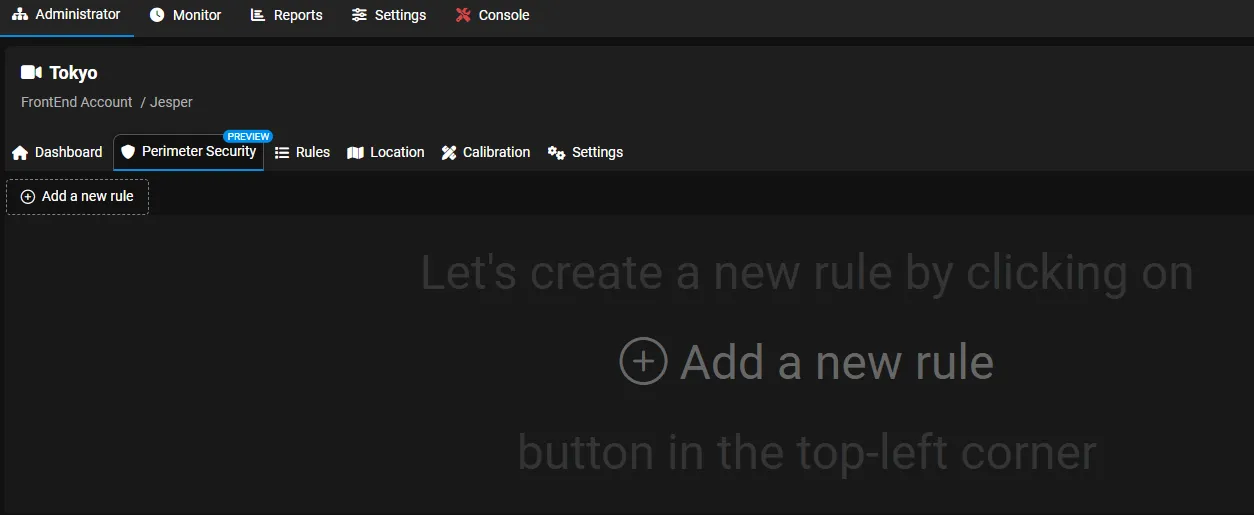Image resolution: width=1254 pixels, height=515 pixels.
Task: Select the Tokyo camera title
Action: tap(73, 73)
